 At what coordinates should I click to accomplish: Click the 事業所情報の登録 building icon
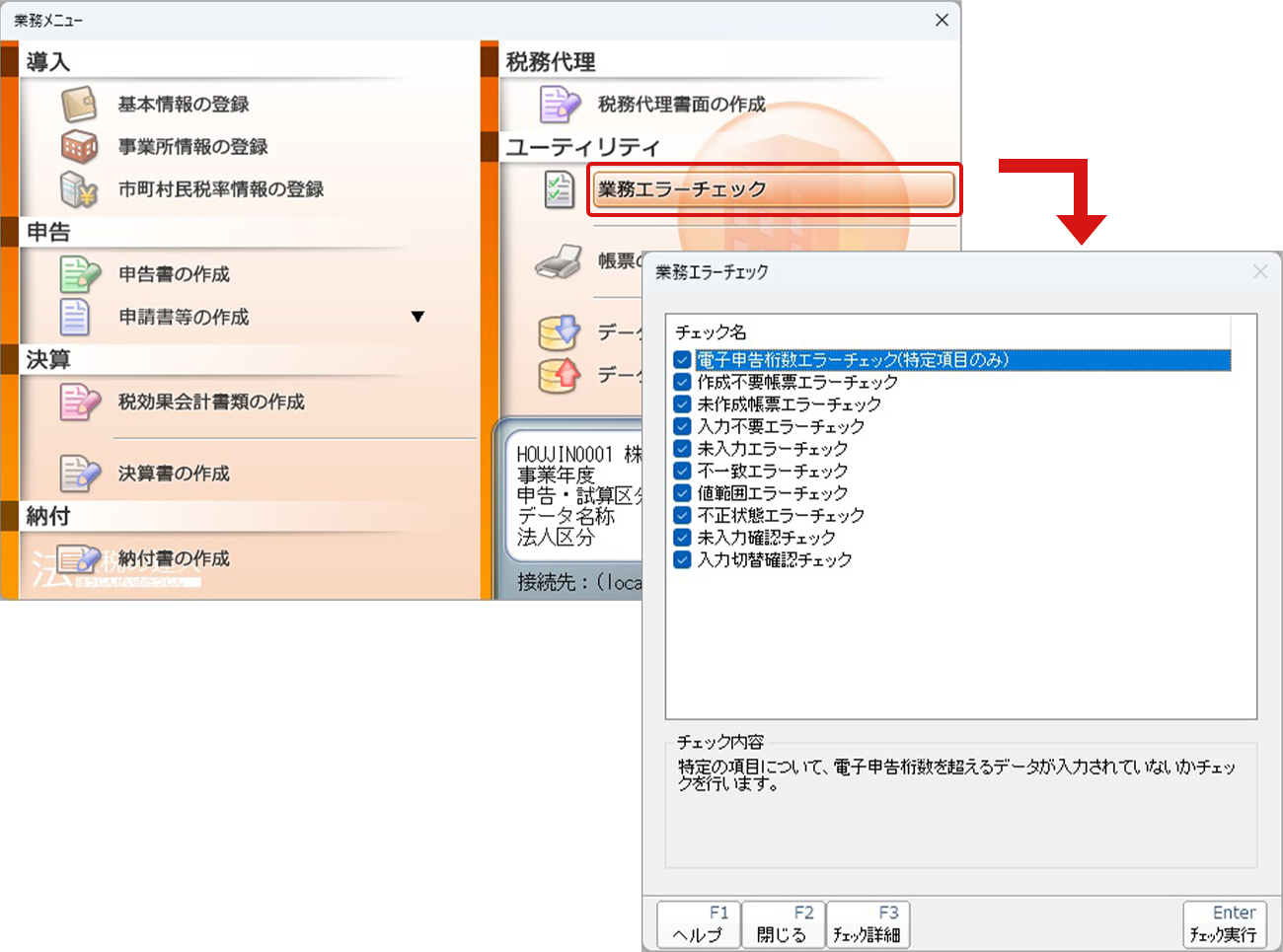79,146
